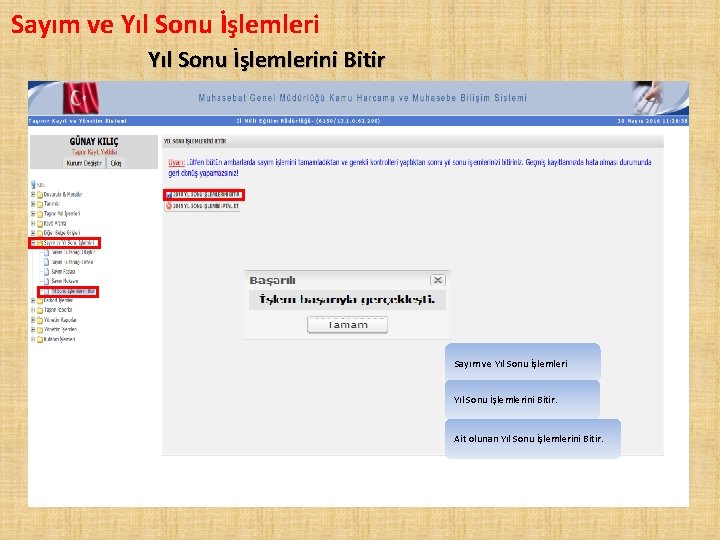Select the Taşınır Mal İşlemleri tree label

(62, 214)
